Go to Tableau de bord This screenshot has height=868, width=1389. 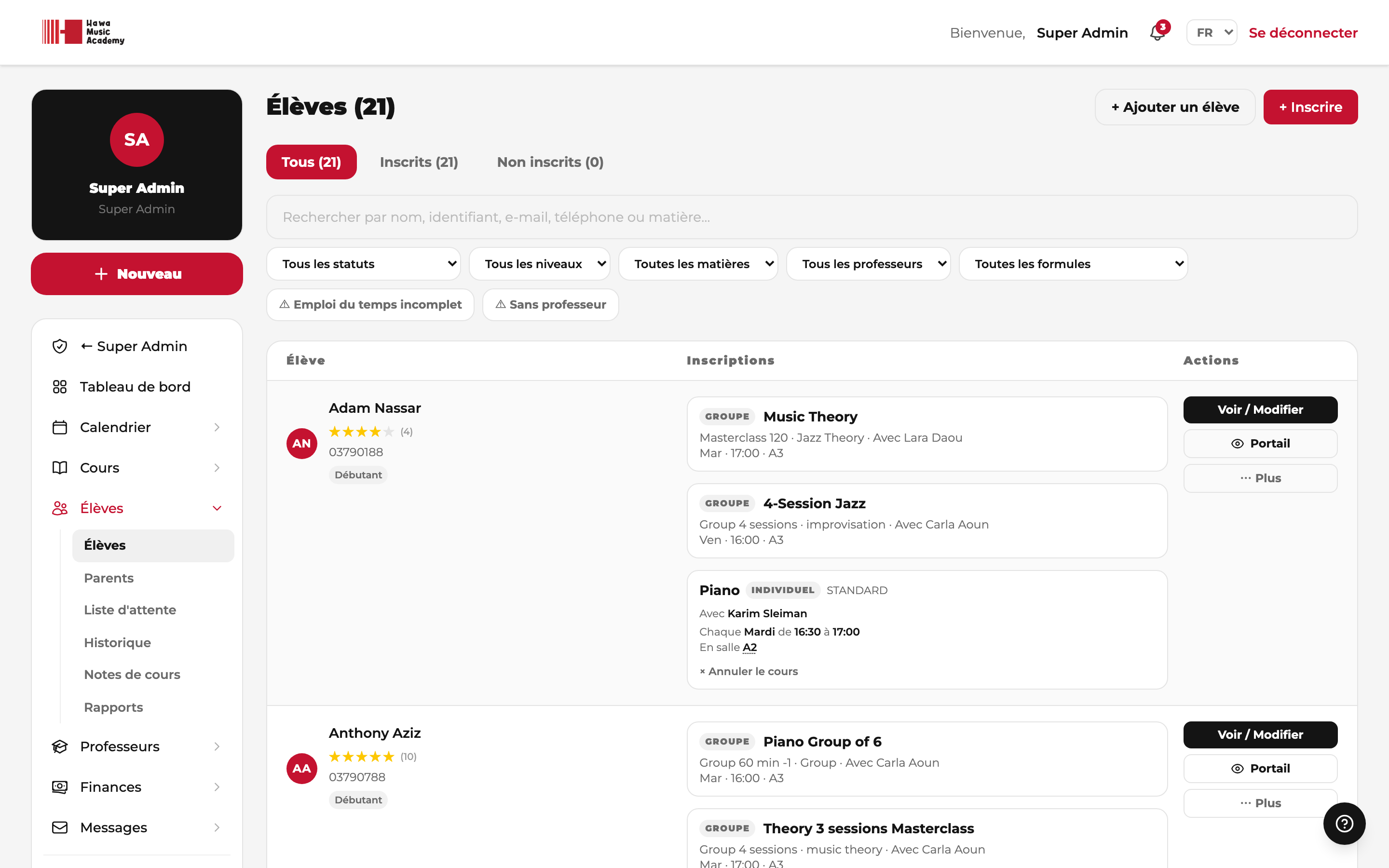click(136, 387)
